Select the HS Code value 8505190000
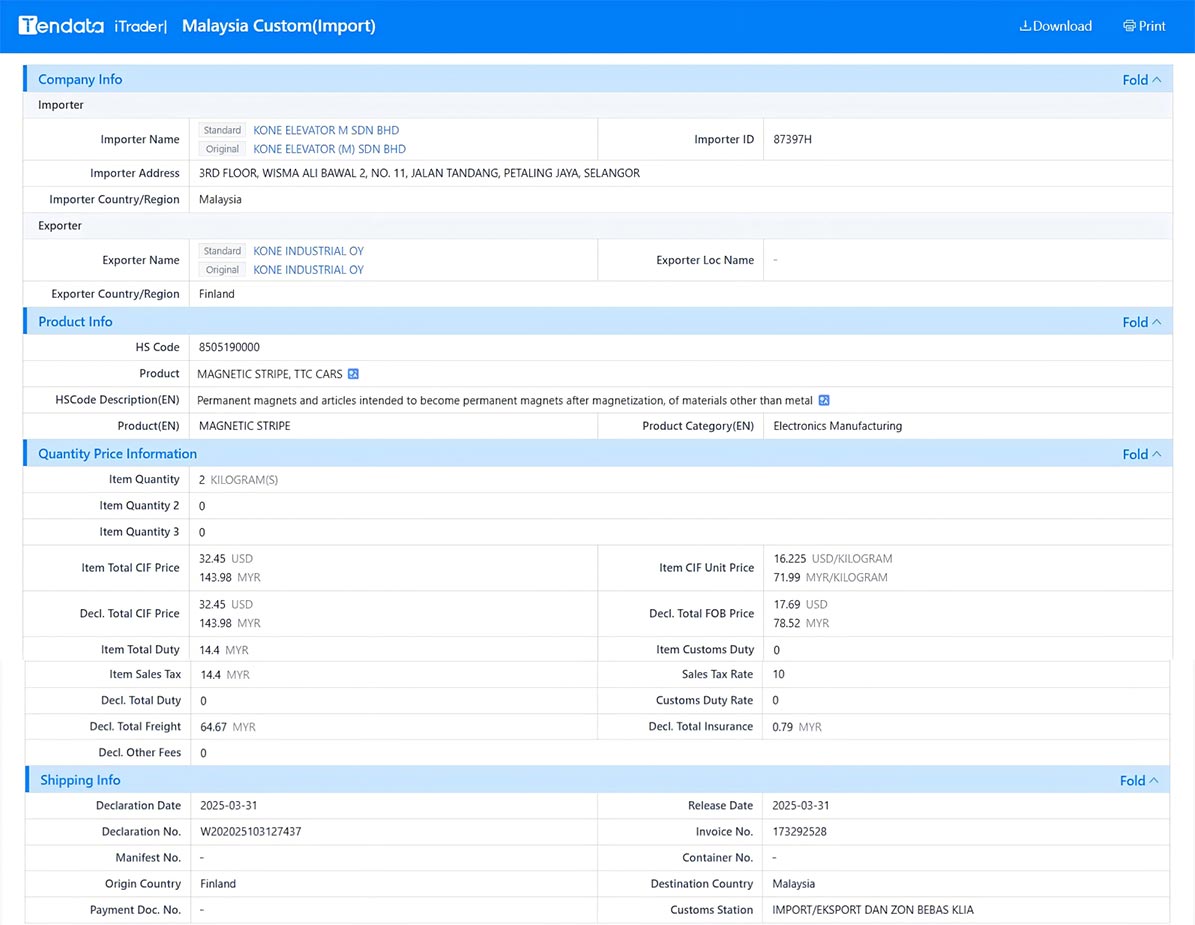1195x925 pixels. tap(229, 347)
